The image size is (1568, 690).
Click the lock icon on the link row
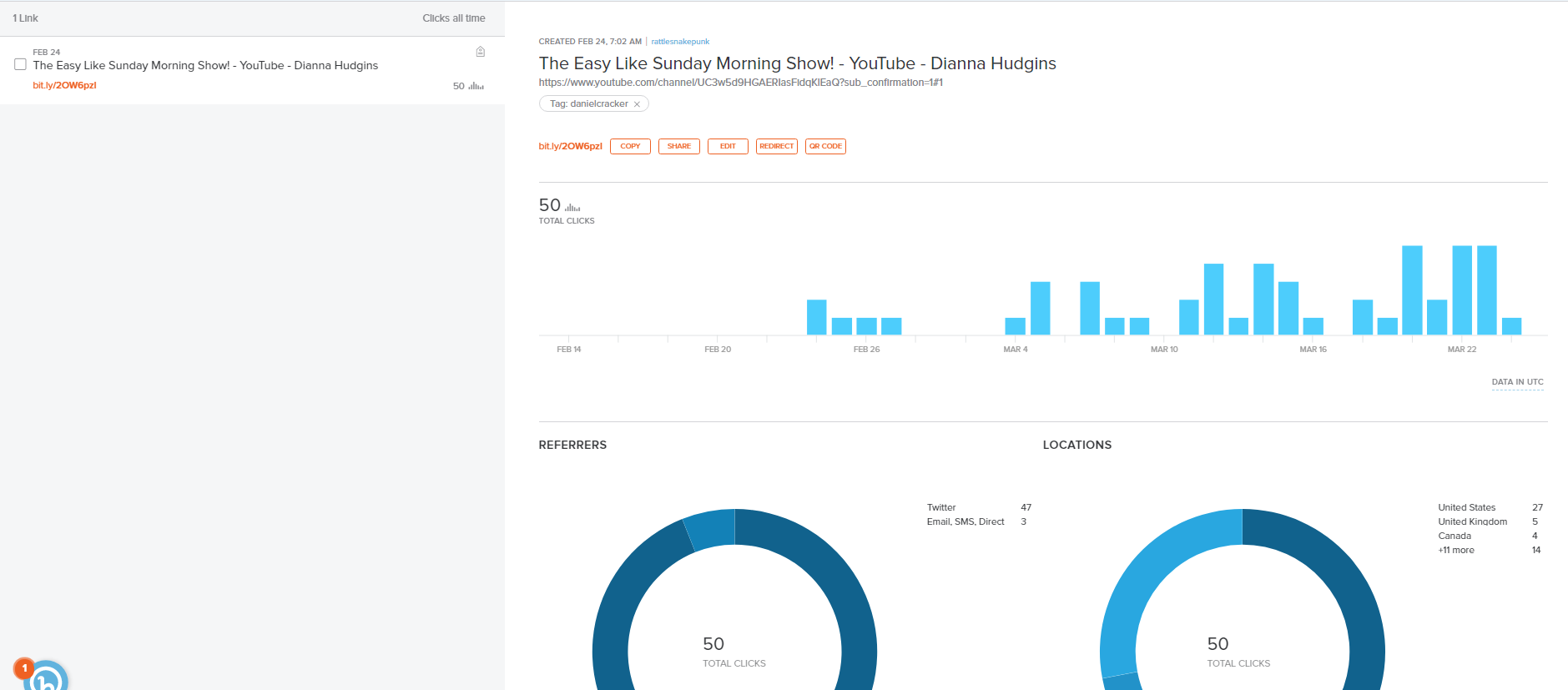pyautogui.click(x=481, y=52)
